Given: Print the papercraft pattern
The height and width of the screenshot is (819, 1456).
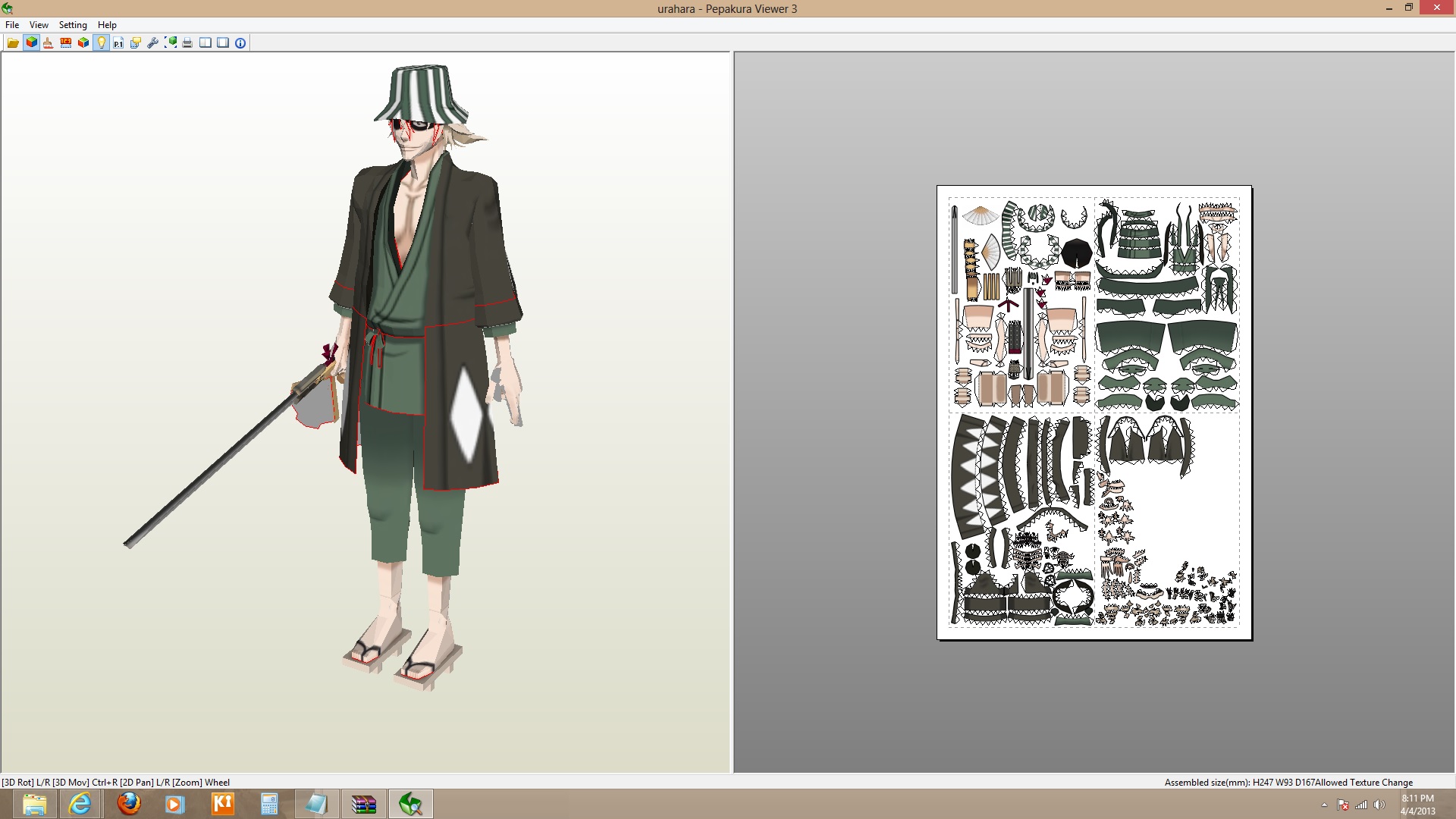Looking at the screenshot, I should 187,42.
